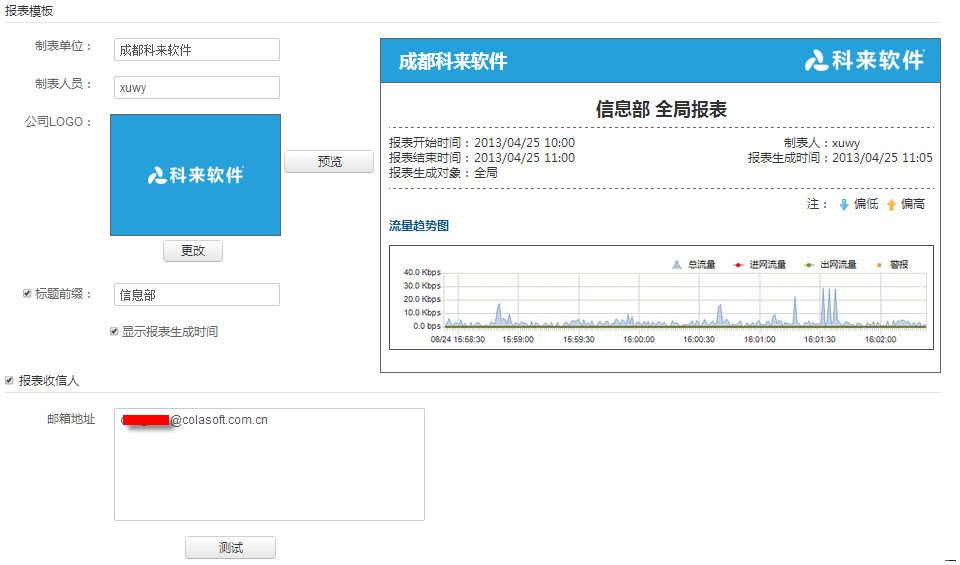The width and height of the screenshot is (960, 565).
Task: Click the '警报' orange legend marker
Action: tap(880, 265)
